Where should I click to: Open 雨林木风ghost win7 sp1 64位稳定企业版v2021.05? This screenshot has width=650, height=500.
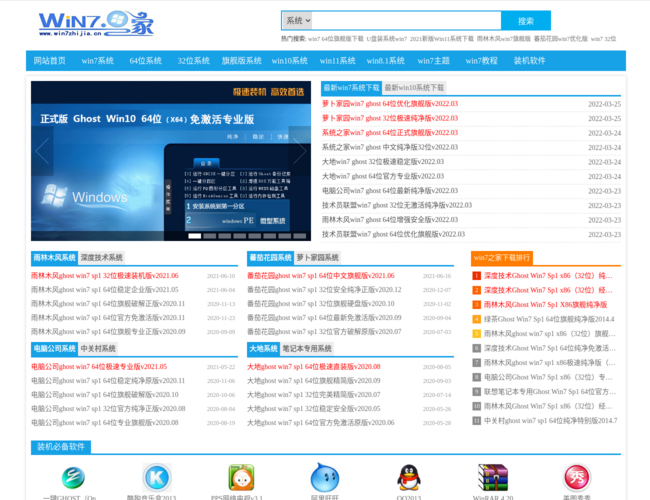pyautogui.click(x=104, y=290)
